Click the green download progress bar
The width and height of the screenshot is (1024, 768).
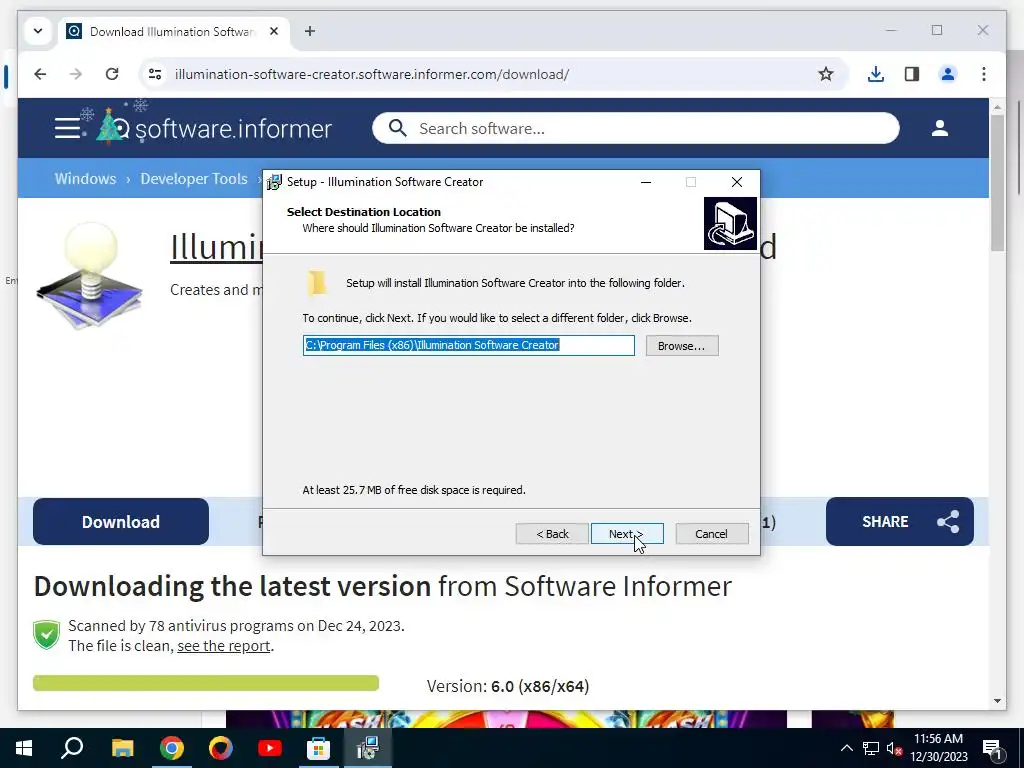click(x=206, y=682)
